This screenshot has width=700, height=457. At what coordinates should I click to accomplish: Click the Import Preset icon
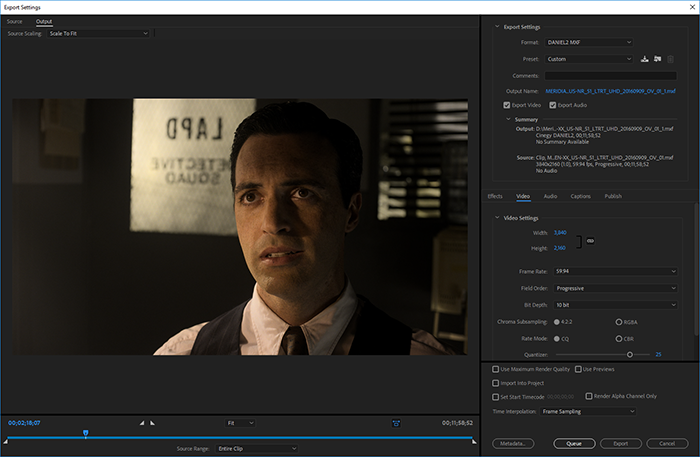[658, 59]
